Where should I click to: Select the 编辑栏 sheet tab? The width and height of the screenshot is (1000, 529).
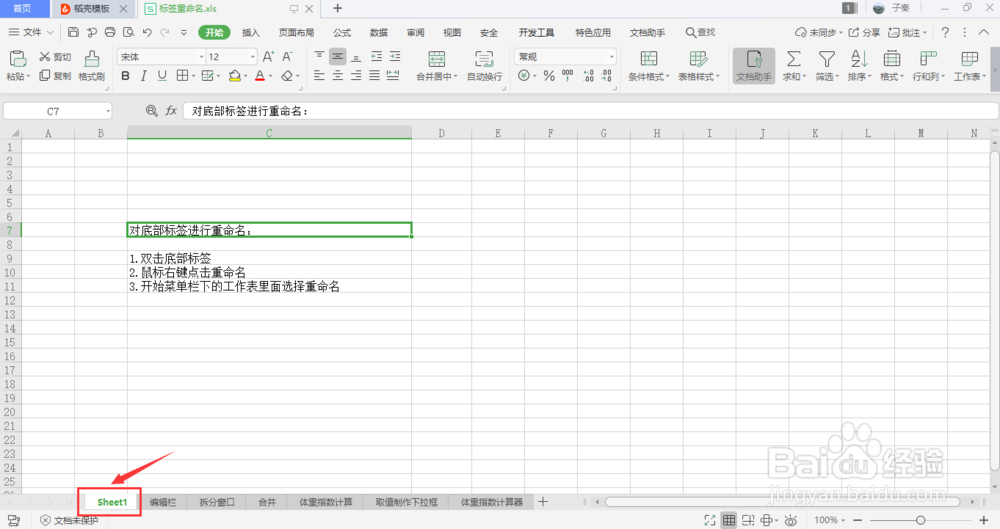point(163,502)
